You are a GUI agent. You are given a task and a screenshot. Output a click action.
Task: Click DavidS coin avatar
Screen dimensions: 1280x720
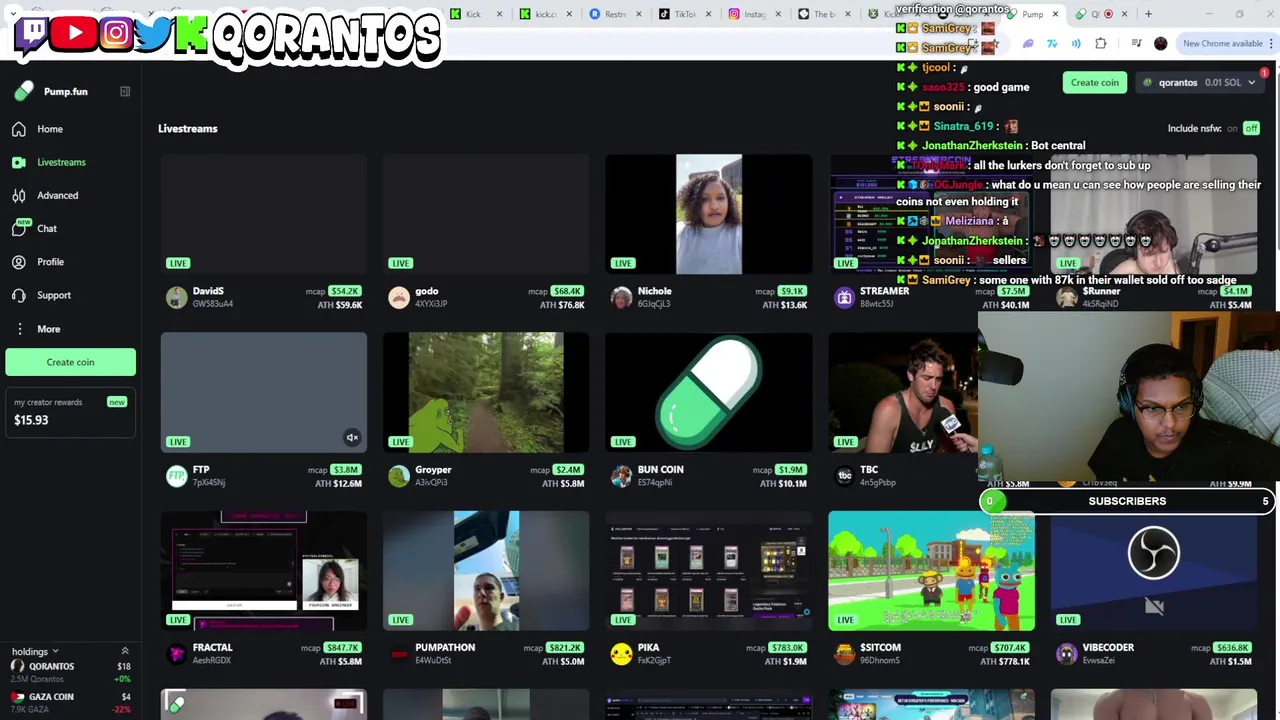[x=176, y=297]
